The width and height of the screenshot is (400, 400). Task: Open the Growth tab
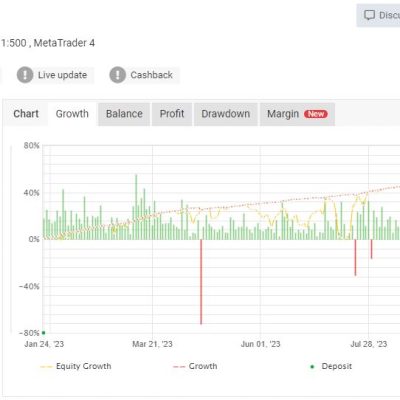pos(72,114)
